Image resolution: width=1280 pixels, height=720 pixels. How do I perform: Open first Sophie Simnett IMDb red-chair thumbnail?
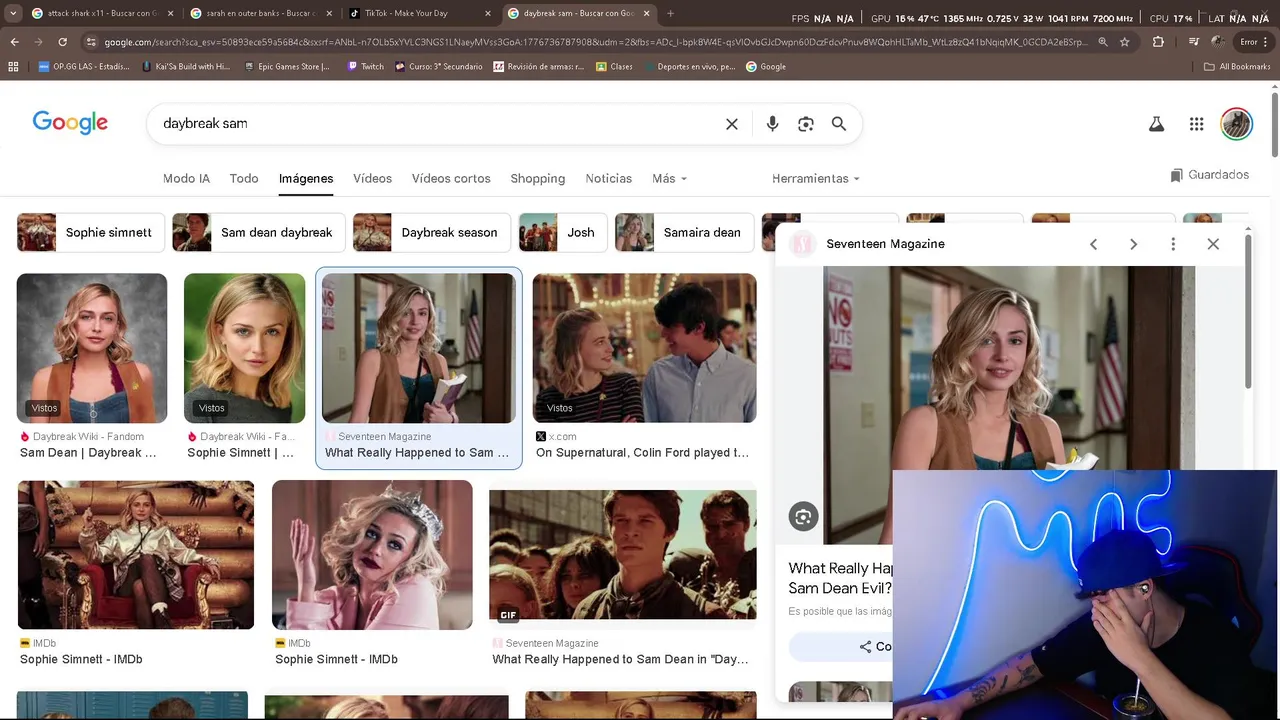point(136,555)
